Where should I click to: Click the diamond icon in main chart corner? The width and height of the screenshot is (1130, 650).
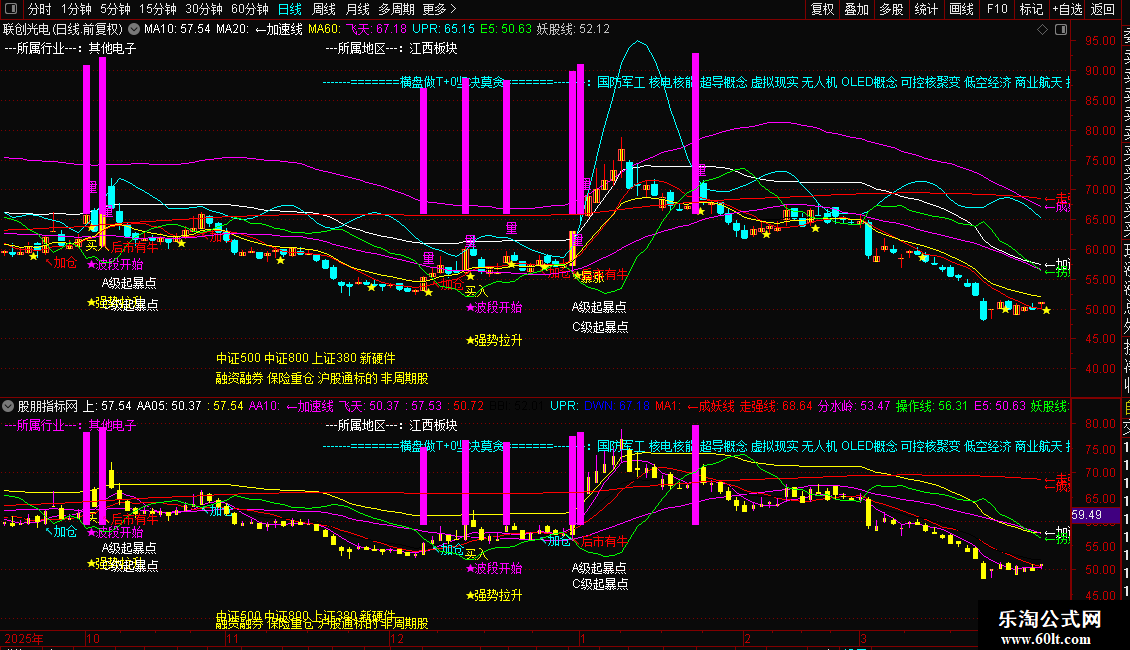click(x=1042, y=30)
